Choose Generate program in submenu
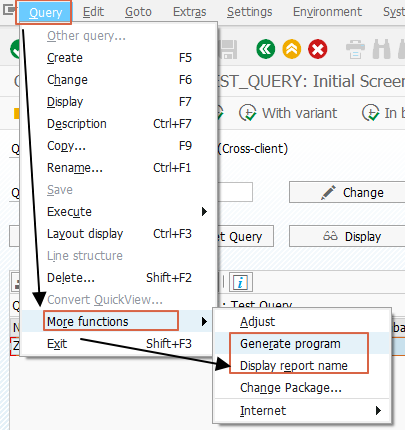The image size is (405, 430). [x=302, y=344]
